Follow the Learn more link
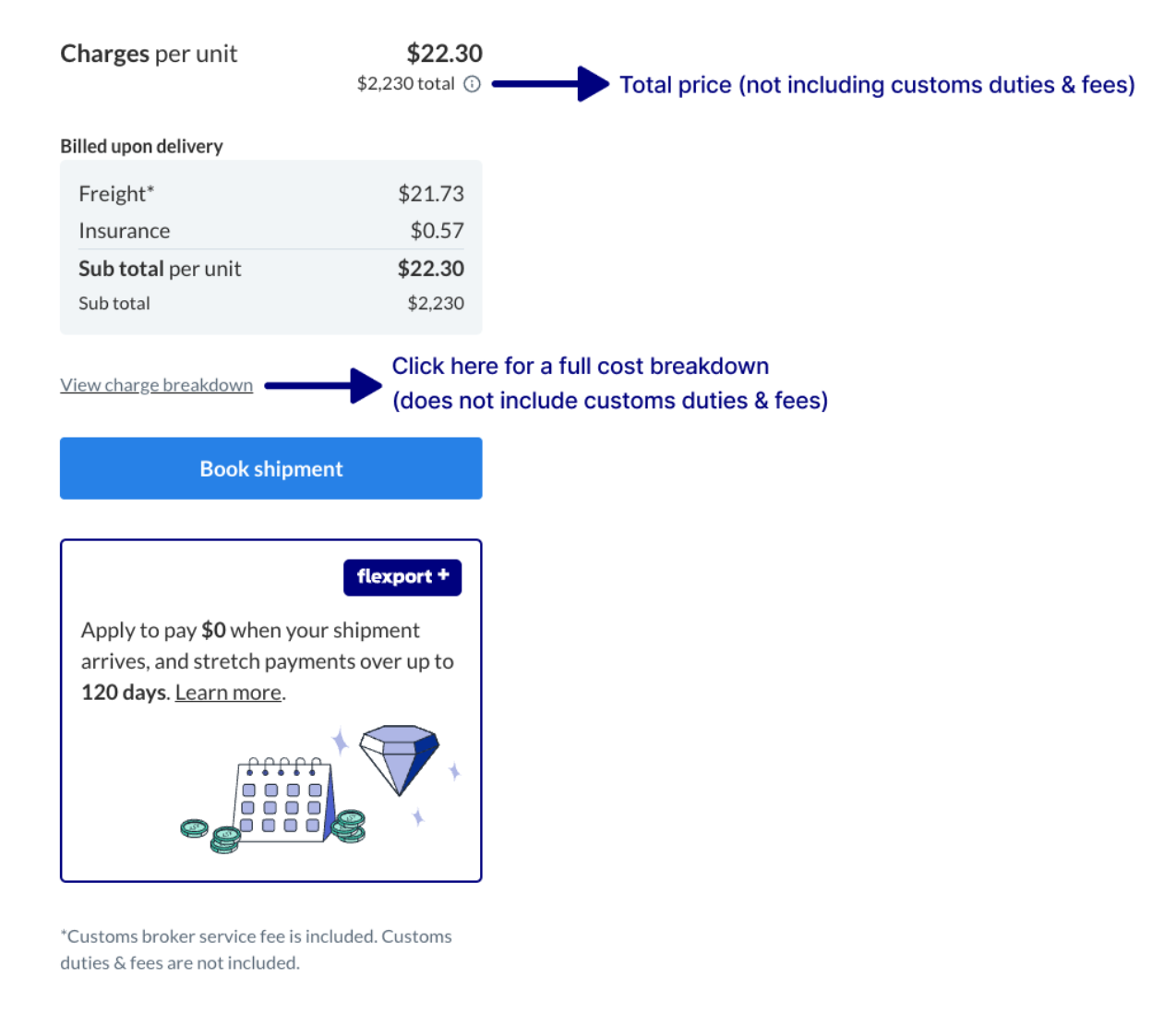 (228, 693)
